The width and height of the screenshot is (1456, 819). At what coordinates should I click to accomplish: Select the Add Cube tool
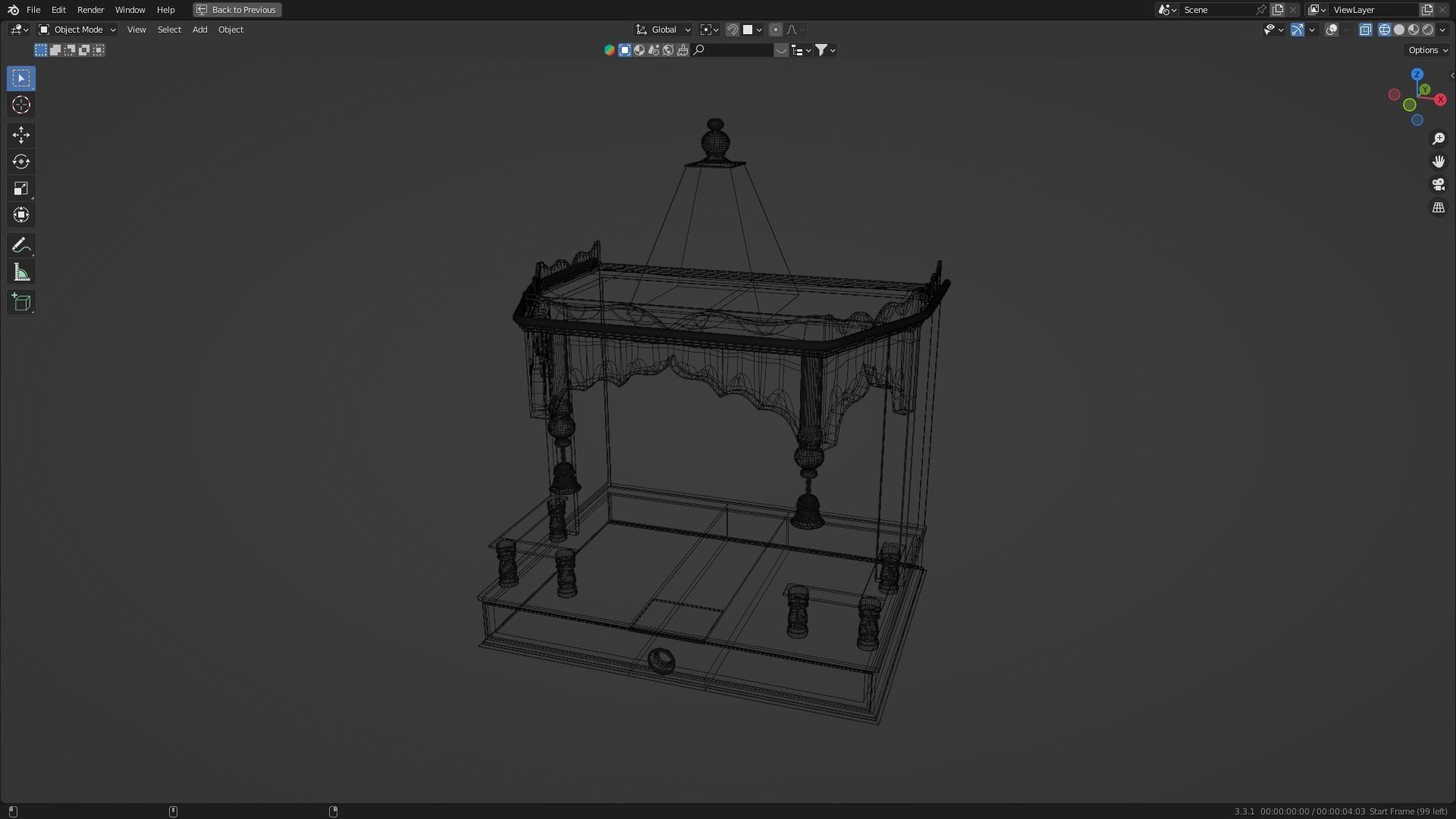[20, 302]
